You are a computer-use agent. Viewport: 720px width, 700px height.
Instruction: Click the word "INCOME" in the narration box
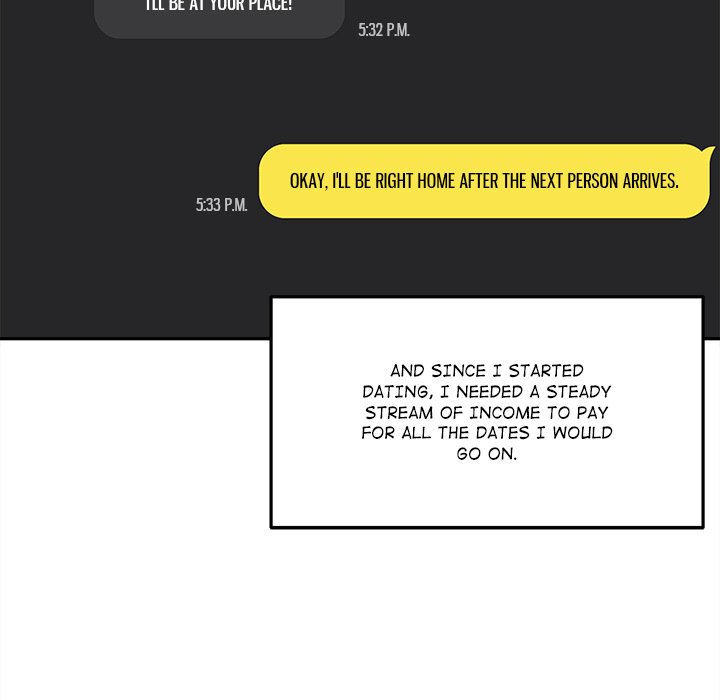(505, 412)
